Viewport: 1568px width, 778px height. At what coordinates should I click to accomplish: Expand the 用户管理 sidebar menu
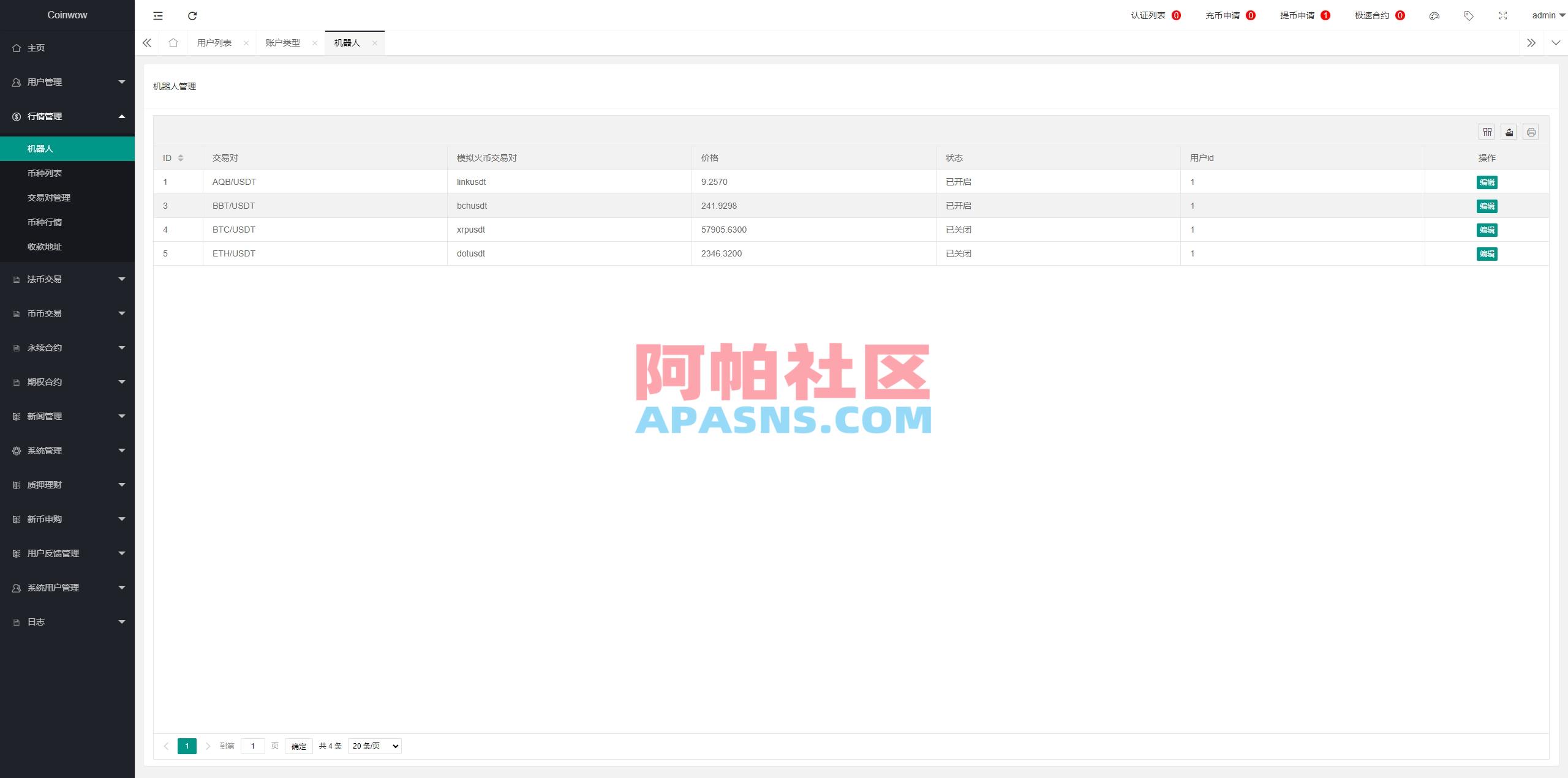coord(67,82)
